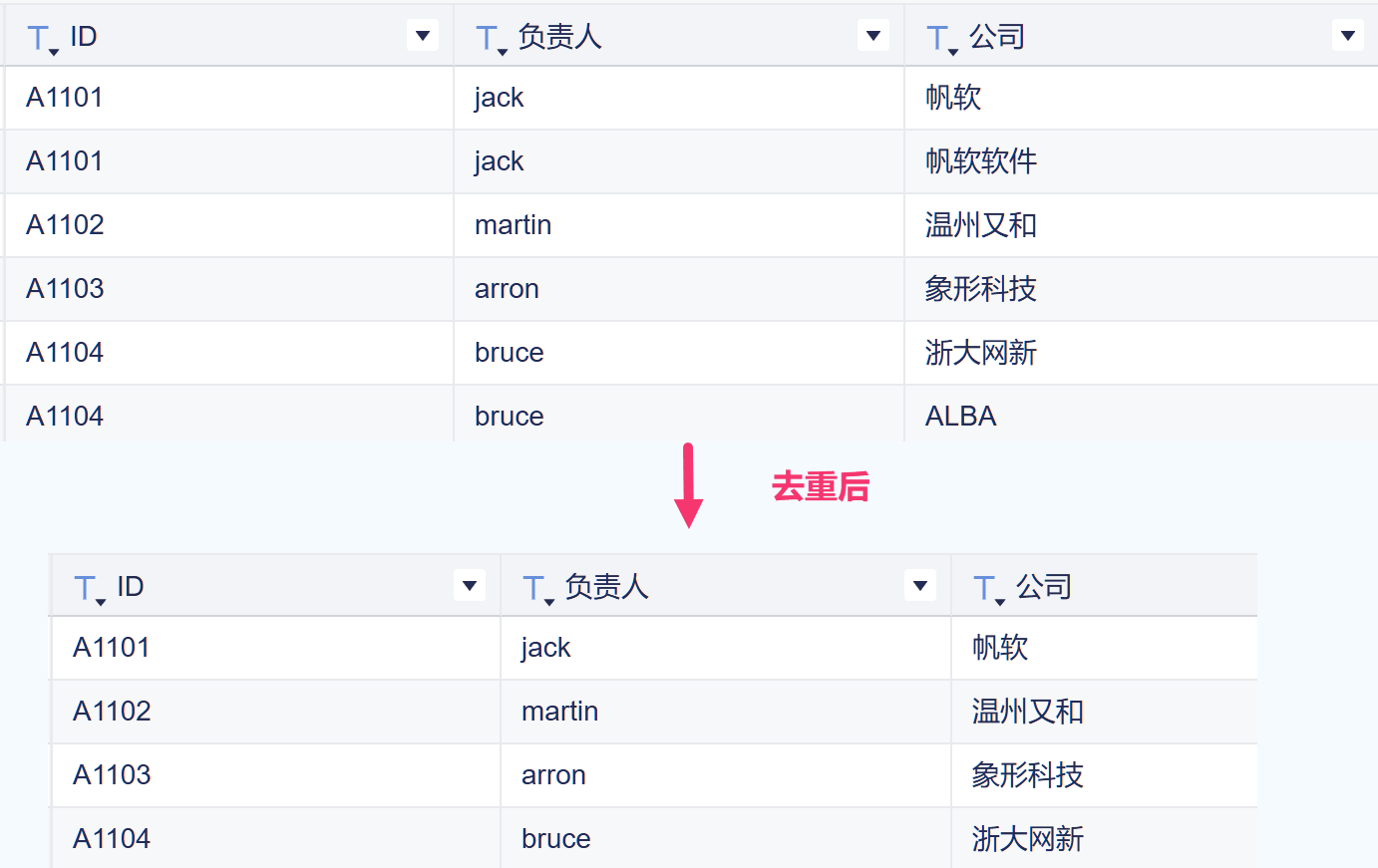The height and width of the screenshot is (868, 1378).
Task: Click the 浙大网新 cell in the bottom table
Action: click(1028, 839)
